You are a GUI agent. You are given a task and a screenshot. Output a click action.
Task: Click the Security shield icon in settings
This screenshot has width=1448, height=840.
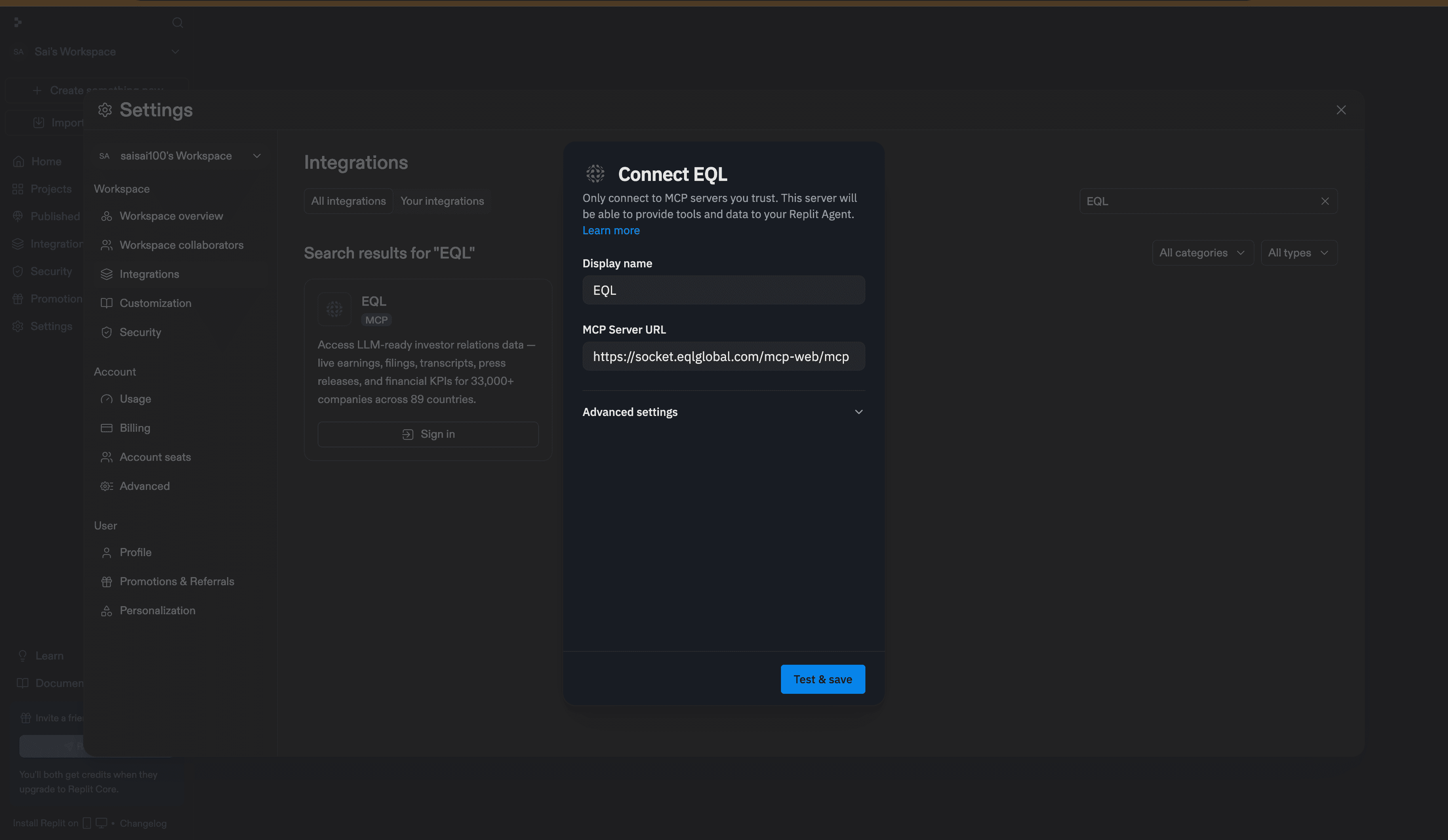click(x=106, y=332)
